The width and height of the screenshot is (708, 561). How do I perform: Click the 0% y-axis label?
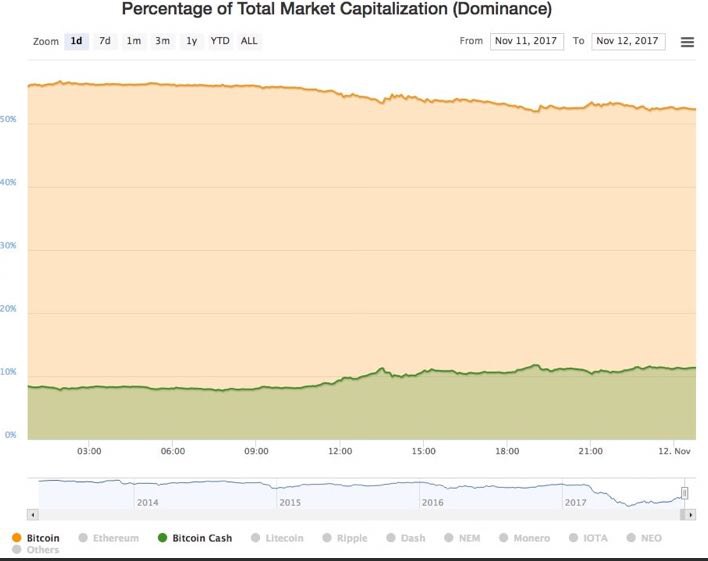point(10,435)
